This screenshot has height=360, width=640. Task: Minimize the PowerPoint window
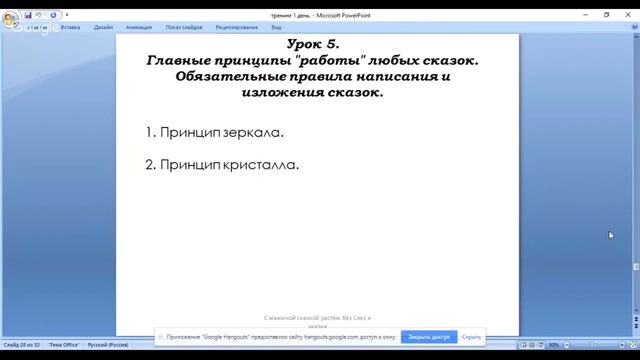586,15
